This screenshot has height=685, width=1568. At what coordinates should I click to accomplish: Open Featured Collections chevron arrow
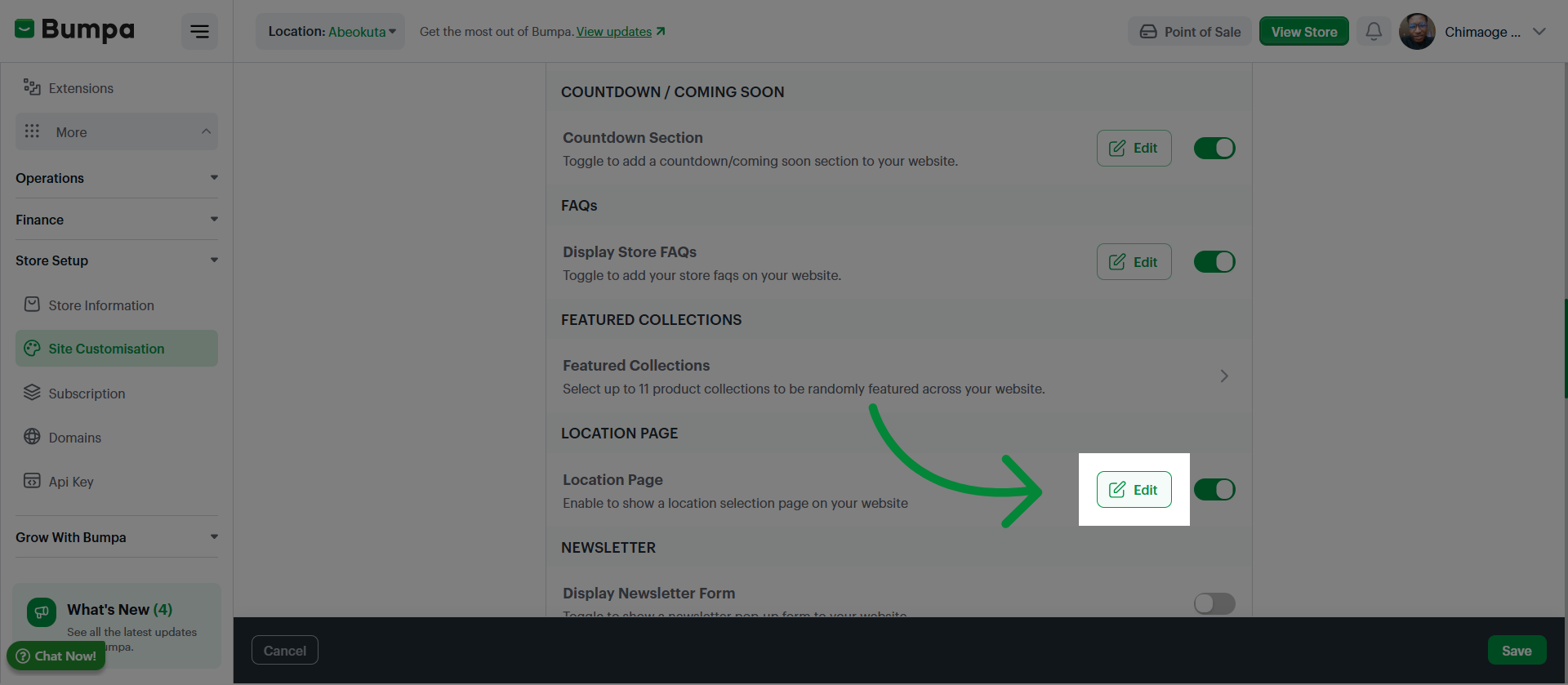pos(1224,376)
